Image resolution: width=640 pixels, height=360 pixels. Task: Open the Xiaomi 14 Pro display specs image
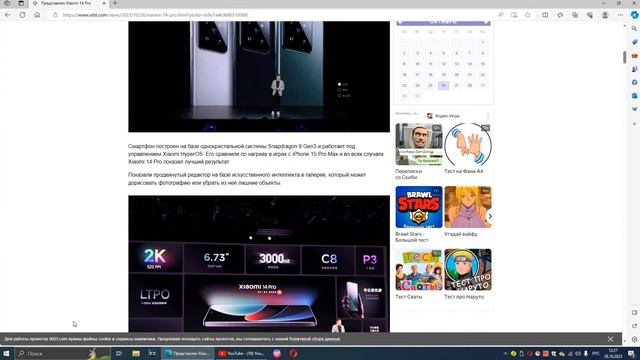(259, 264)
